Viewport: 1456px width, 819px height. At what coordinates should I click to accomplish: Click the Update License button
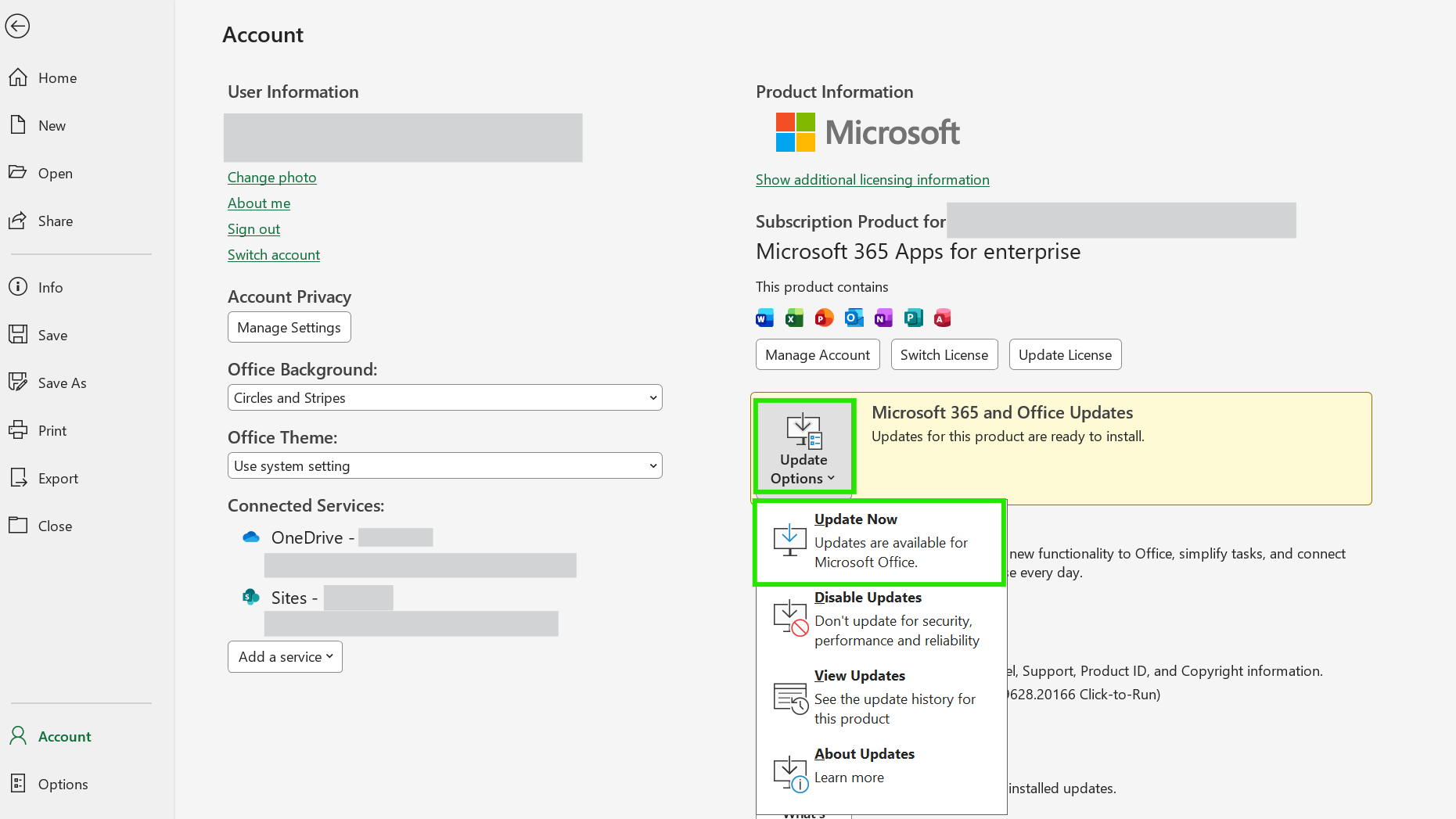pyautogui.click(x=1066, y=354)
